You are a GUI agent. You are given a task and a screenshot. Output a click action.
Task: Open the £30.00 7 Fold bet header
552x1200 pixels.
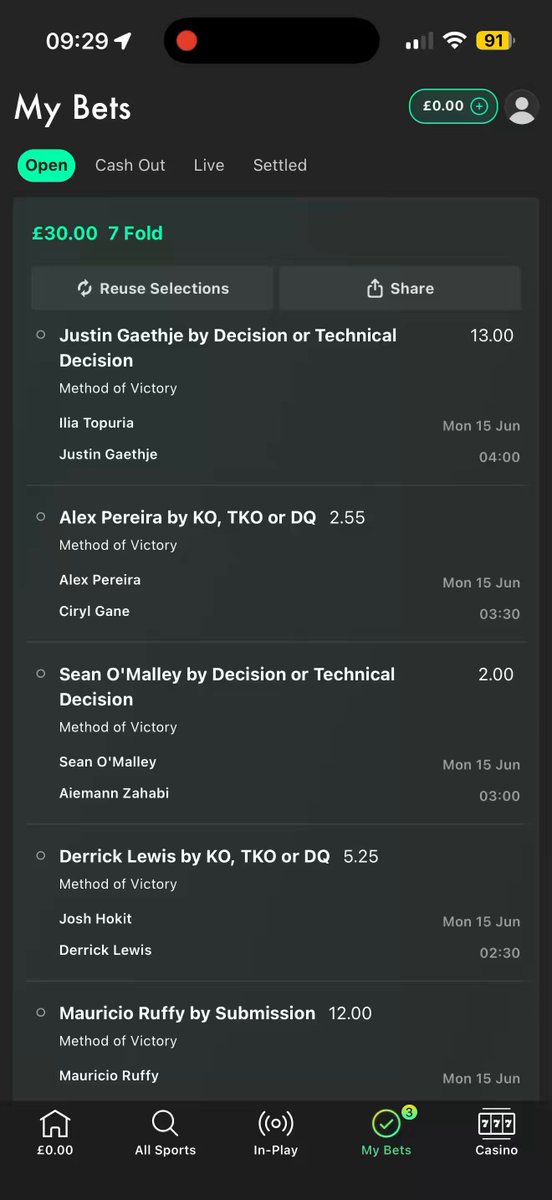97,233
